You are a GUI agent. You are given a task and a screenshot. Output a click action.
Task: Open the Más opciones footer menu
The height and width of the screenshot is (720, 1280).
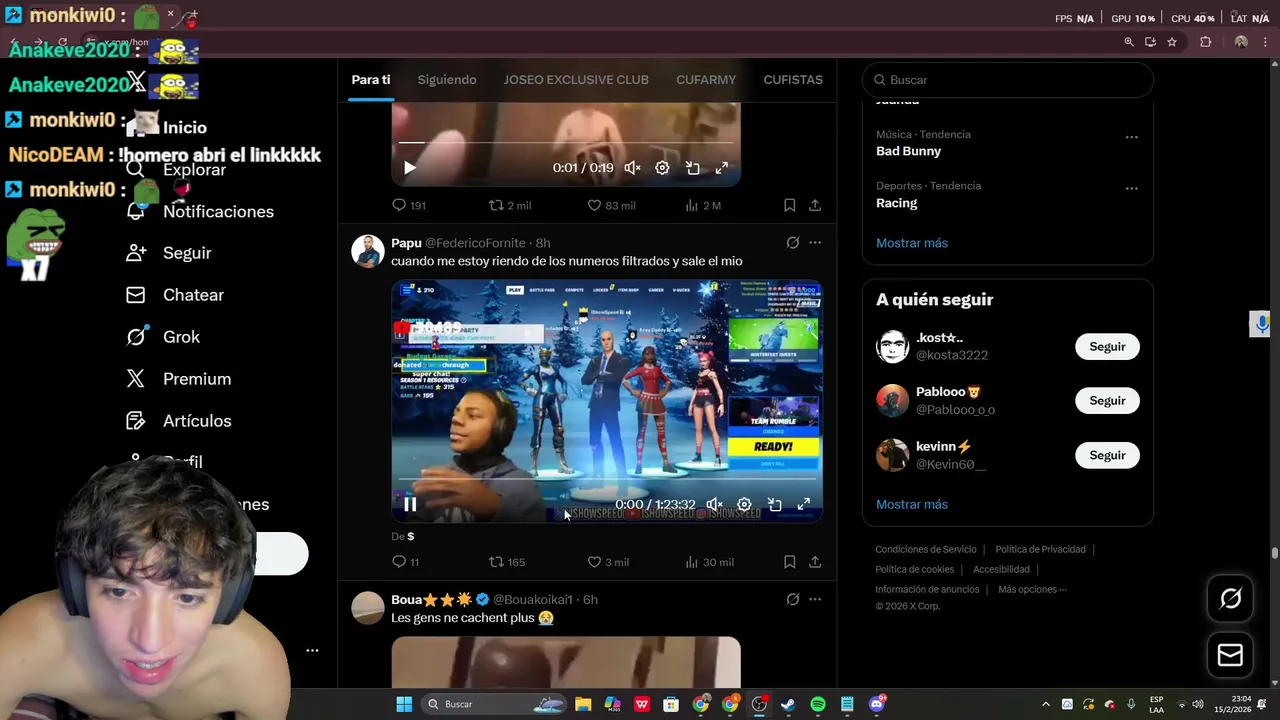[1032, 589]
